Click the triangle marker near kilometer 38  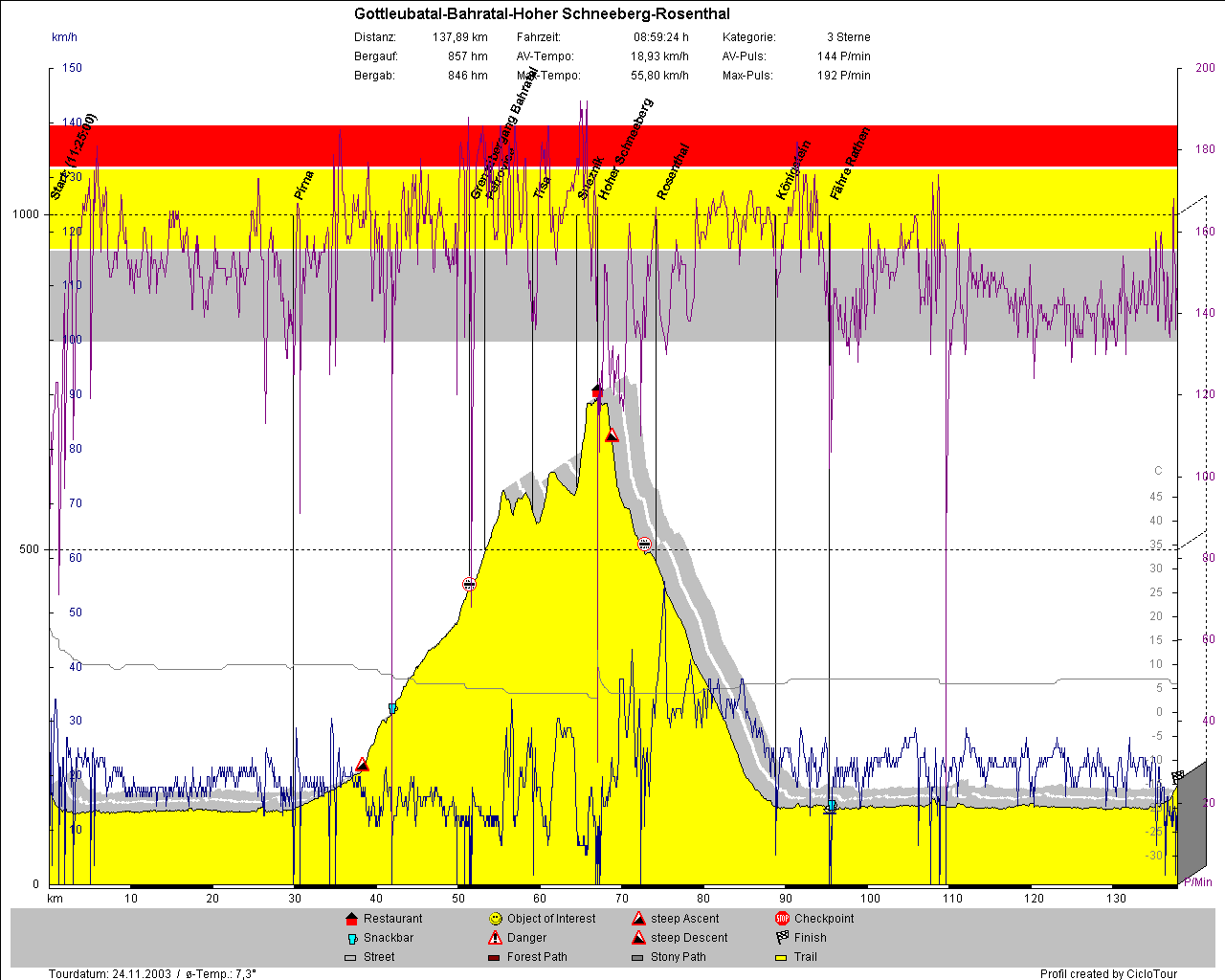click(x=362, y=765)
